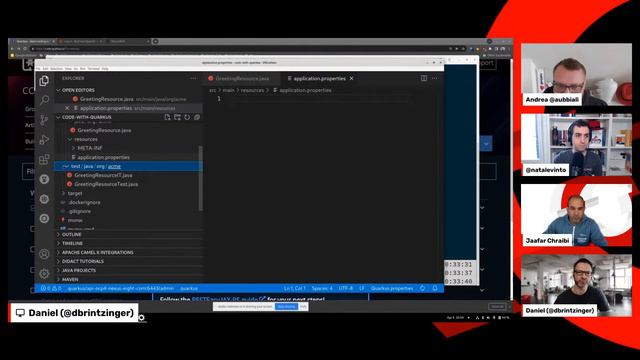Screen dimensions: 640x360
Task: Click the main breadcrumb segment
Action: 229,90
